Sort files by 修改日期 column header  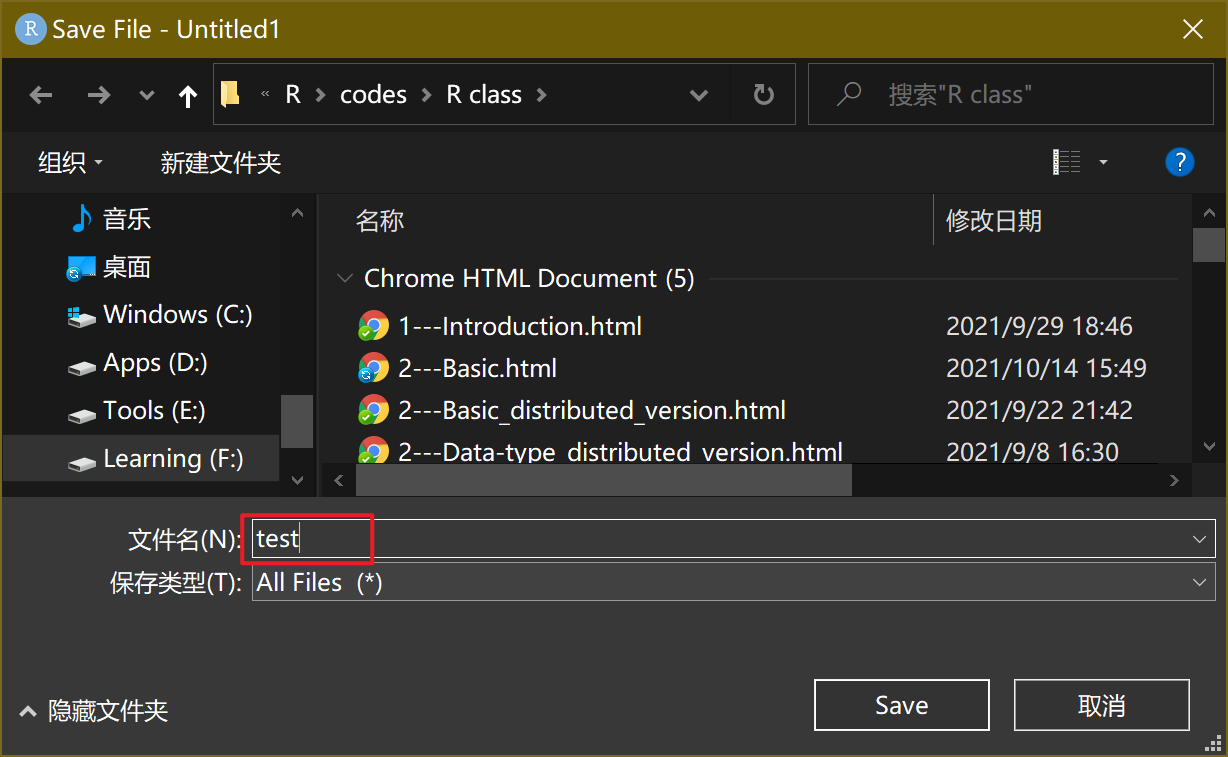(x=994, y=220)
